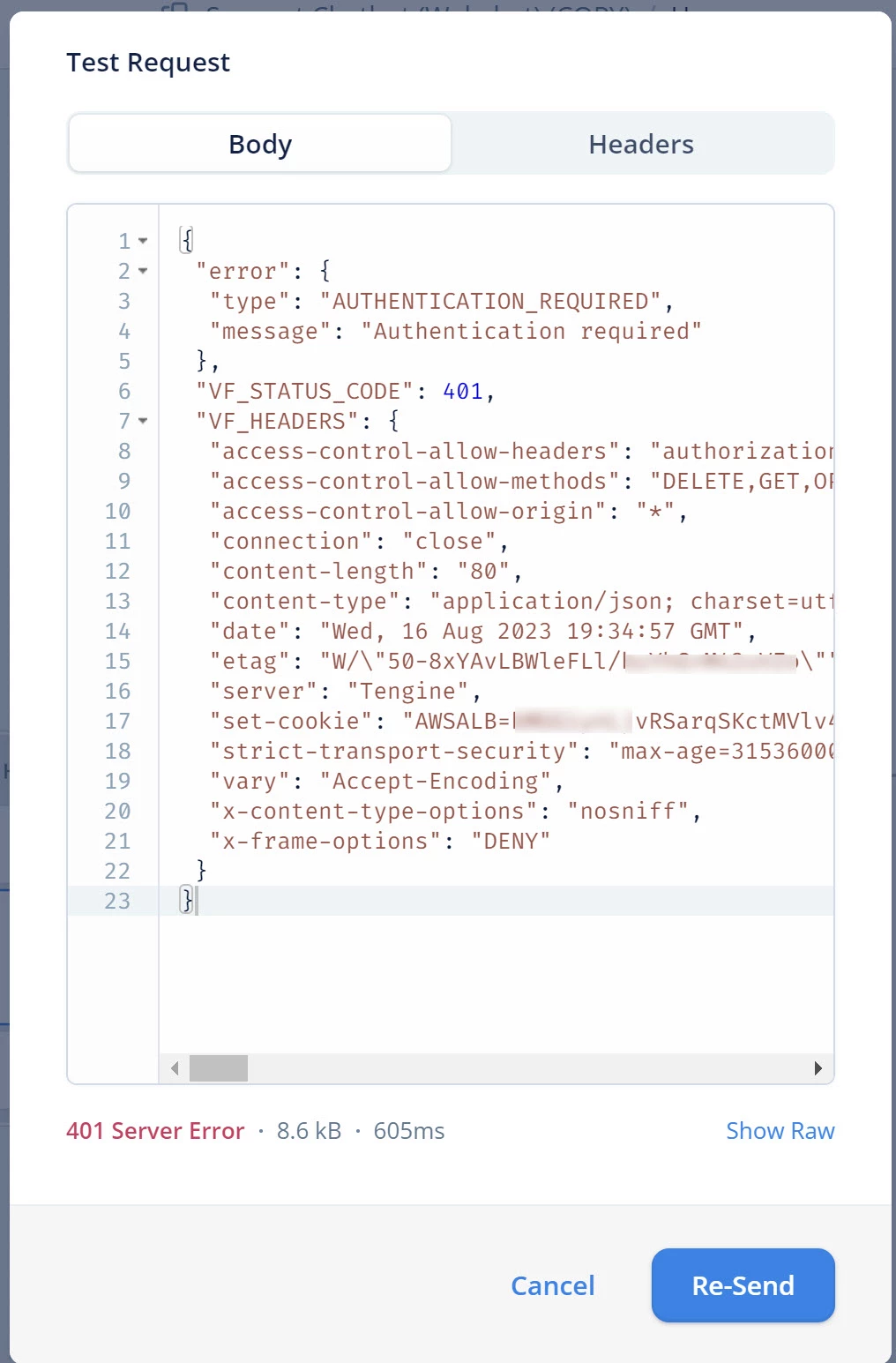Screen dimensions: 896x1363
Task: Click the "VF_STATUS_CODE" key
Action: [x=305, y=392]
